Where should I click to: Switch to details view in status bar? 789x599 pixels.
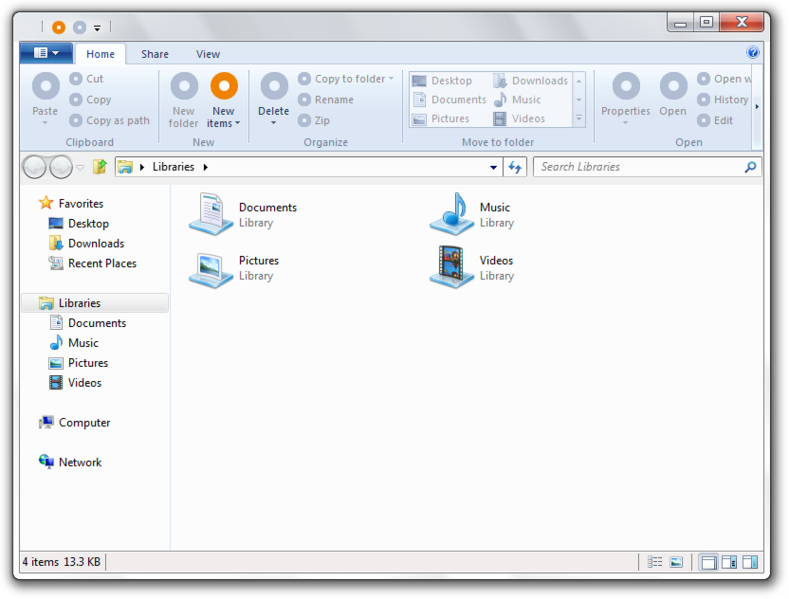point(655,563)
